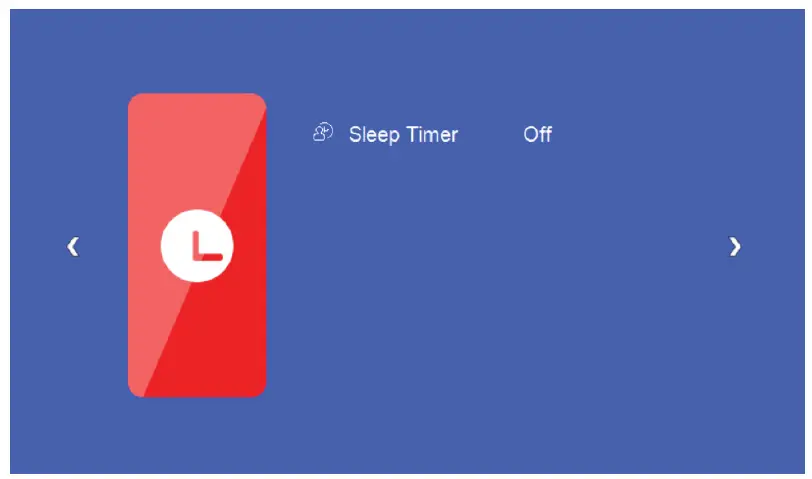Screen dimensions: 812x479
Task: Choose the Sleep Timer menu row
Action: click(x=433, y=134)
